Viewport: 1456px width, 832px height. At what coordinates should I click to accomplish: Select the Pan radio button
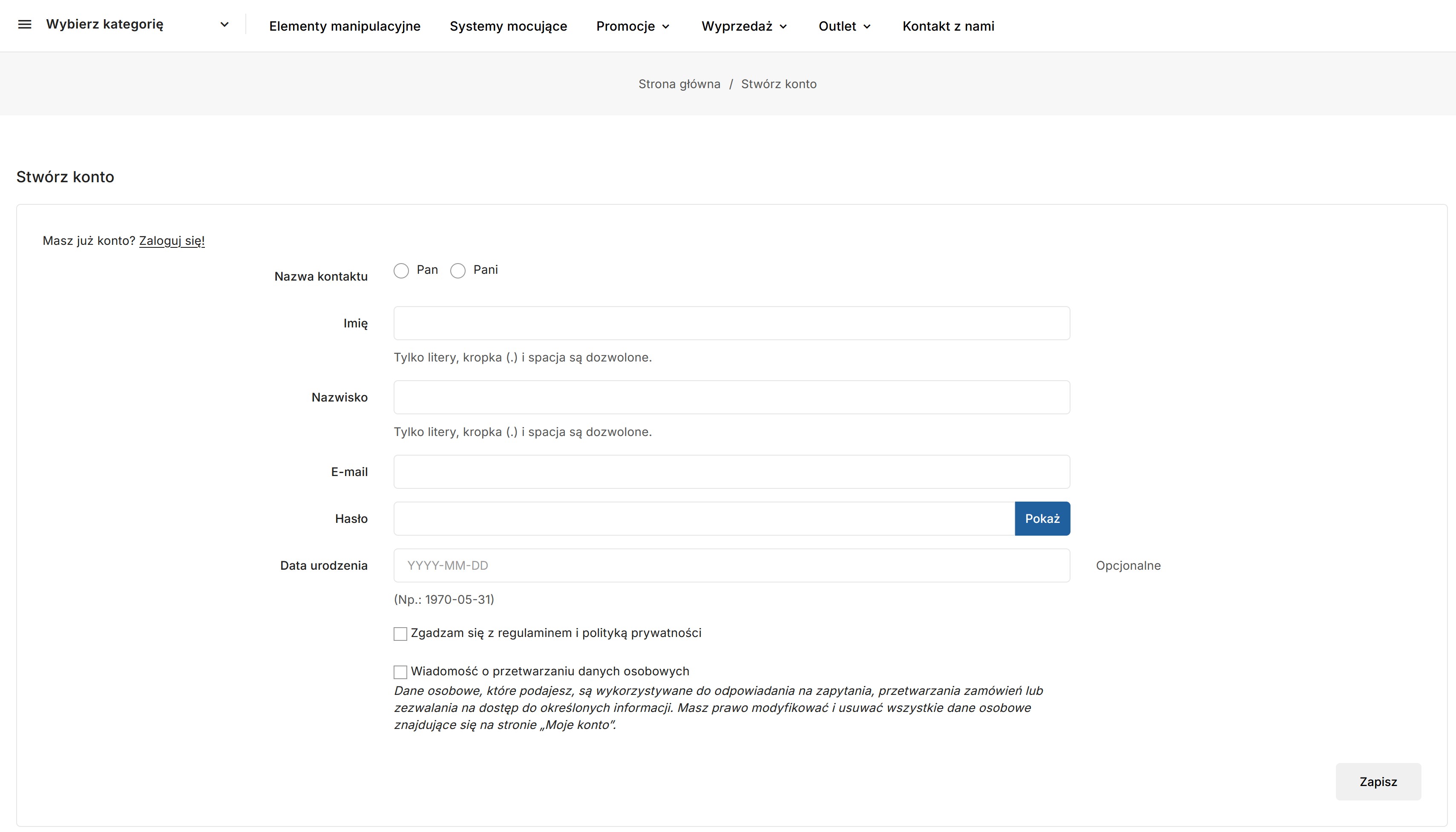[x=401, y=270]
